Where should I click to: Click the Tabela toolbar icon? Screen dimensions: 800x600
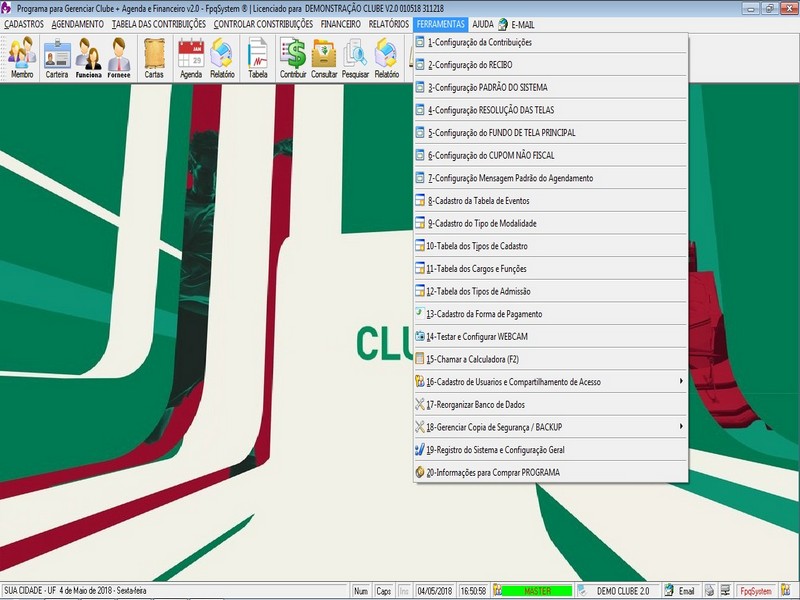pyautogui.click(x=258, y=58)
